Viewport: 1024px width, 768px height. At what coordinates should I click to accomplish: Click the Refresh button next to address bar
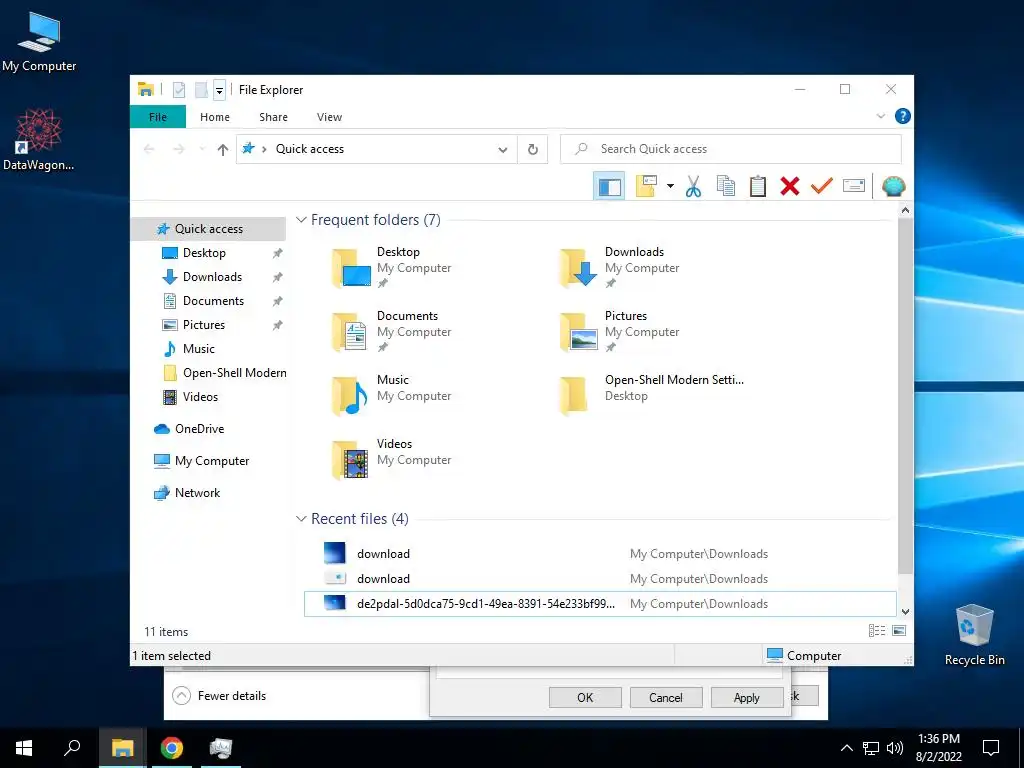(533, 149)
